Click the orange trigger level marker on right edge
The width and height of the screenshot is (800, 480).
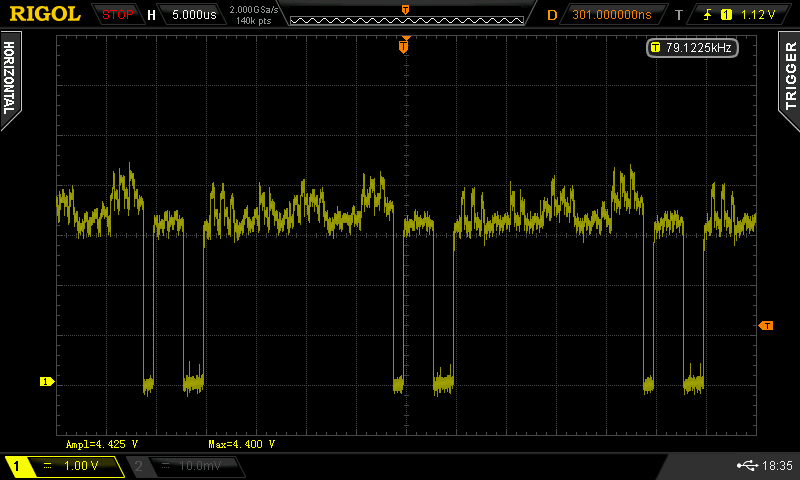pyautogui.click(x=766, y=326)
